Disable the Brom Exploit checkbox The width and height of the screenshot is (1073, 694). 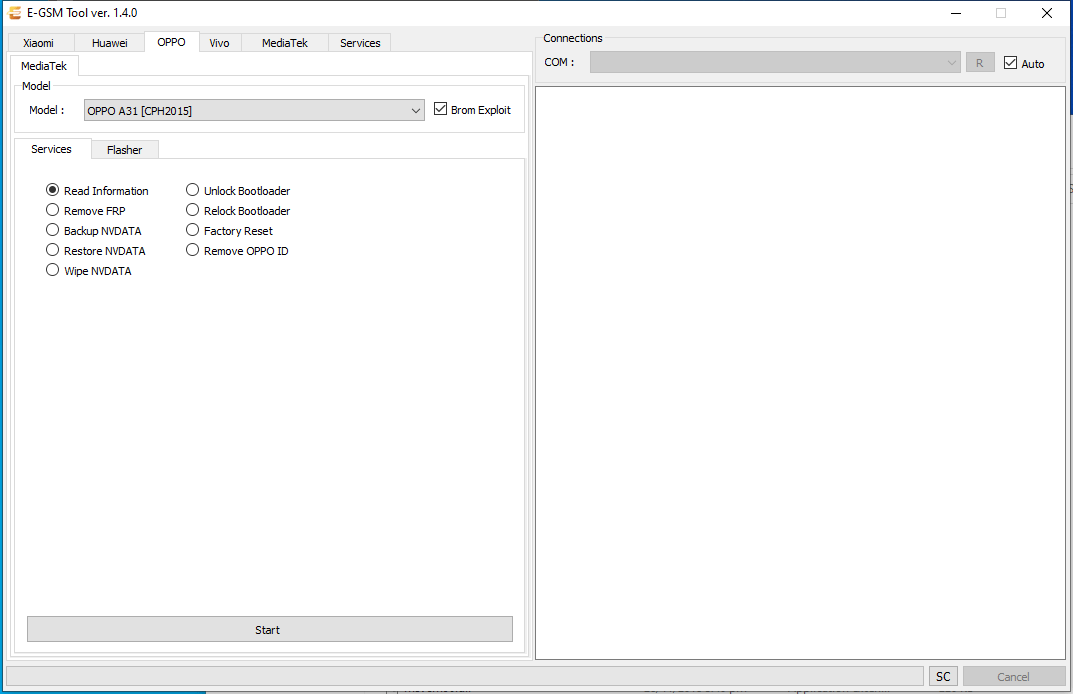[441, 109]
